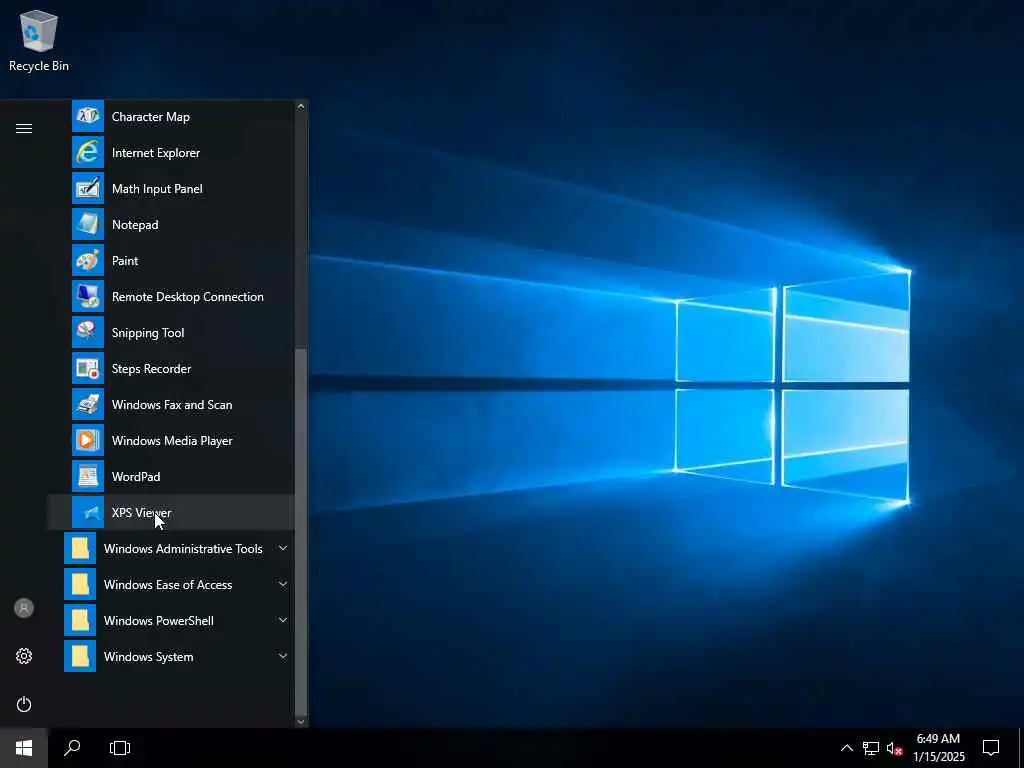
Task: Select the "Internet Explorer" text entry
Action: [x=156, y=153]
